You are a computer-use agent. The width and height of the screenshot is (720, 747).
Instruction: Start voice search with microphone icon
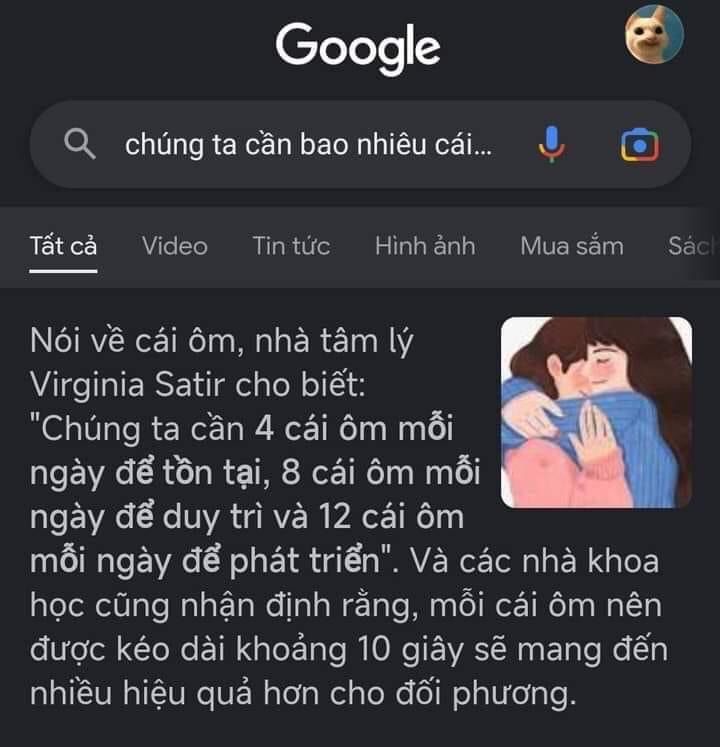(552, 144)
